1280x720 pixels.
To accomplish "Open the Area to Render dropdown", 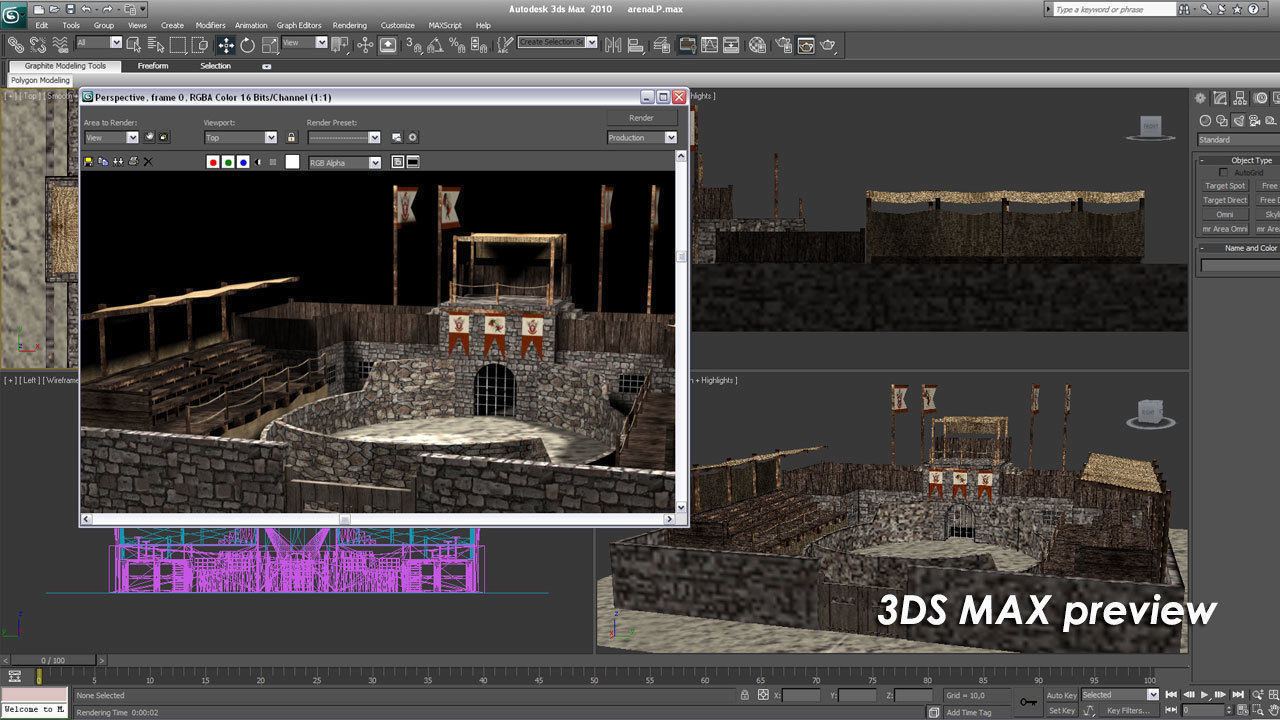I will [x=111, y=137].
